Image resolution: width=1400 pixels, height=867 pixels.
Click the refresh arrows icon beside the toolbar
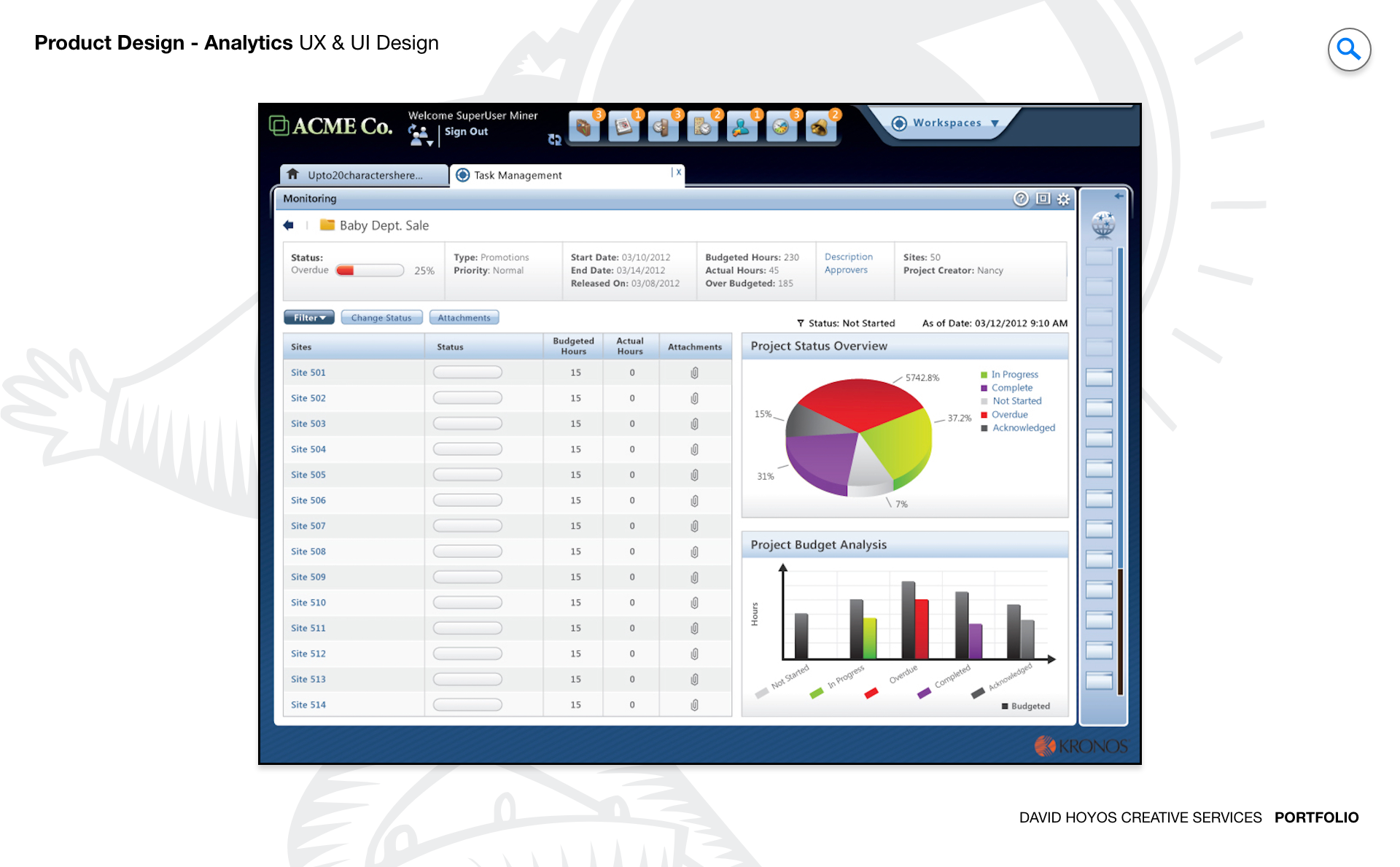pos(555,139)
